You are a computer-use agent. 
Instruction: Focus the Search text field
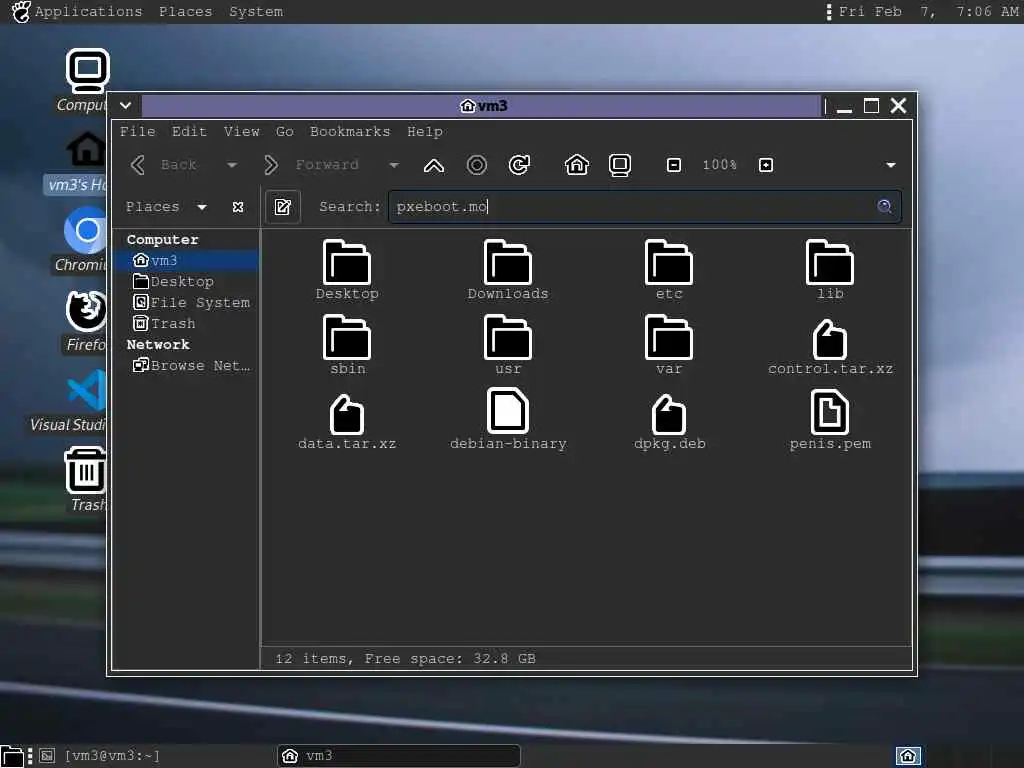pos(645,206)
